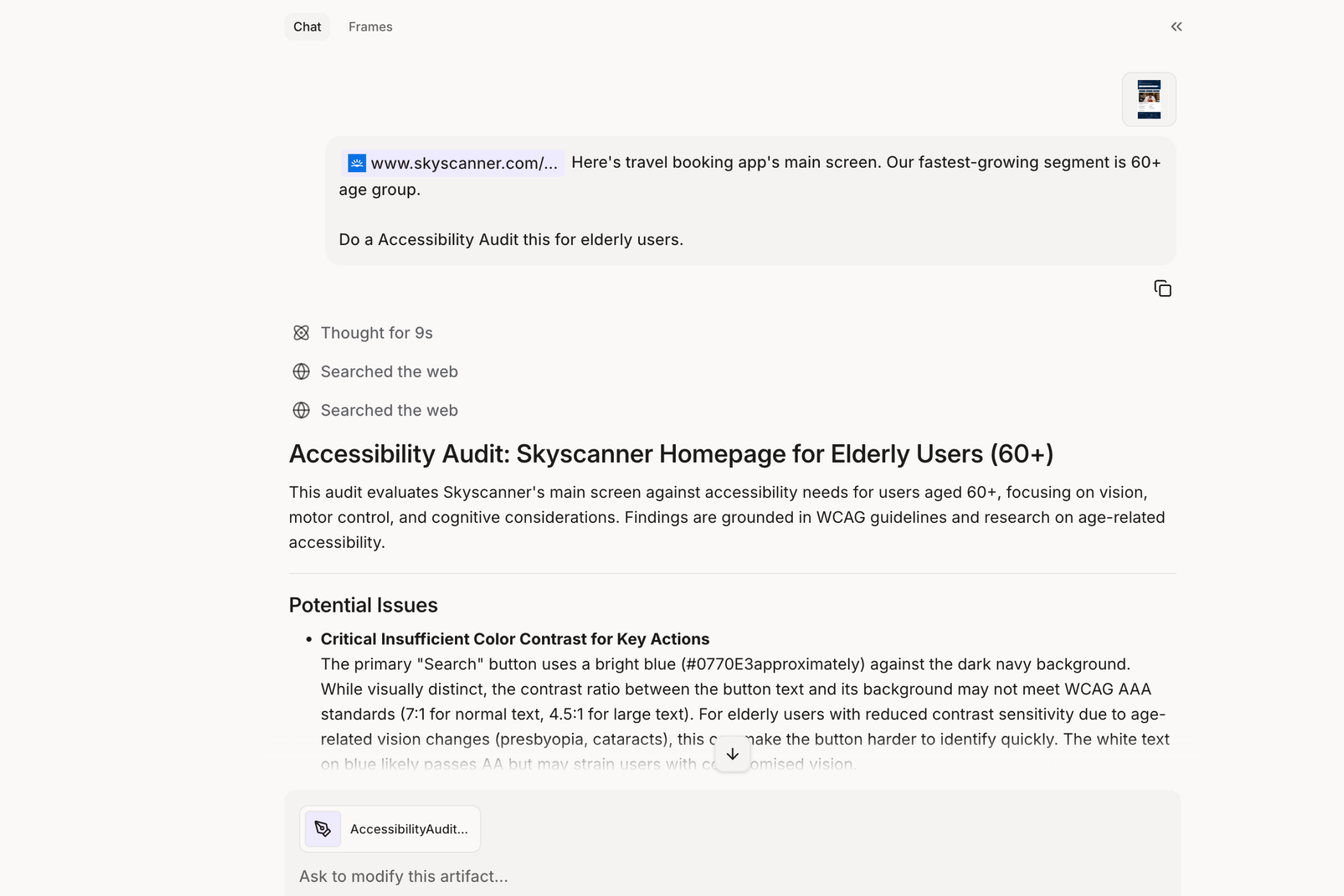
Task: Copy the user message with copy icon
Action: (1162, 289)
